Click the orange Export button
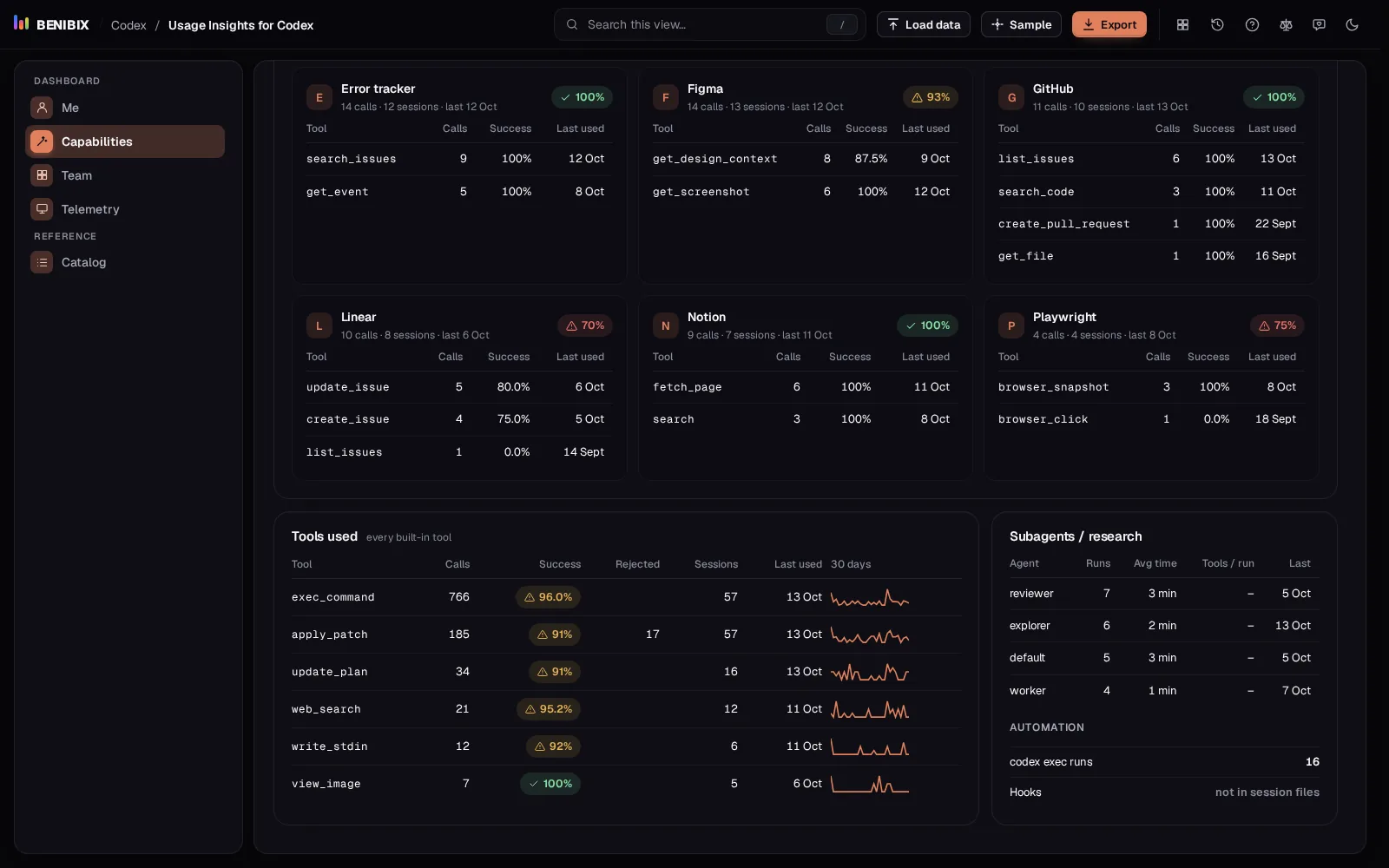The image size is (1389, 868). [1109, 24]
